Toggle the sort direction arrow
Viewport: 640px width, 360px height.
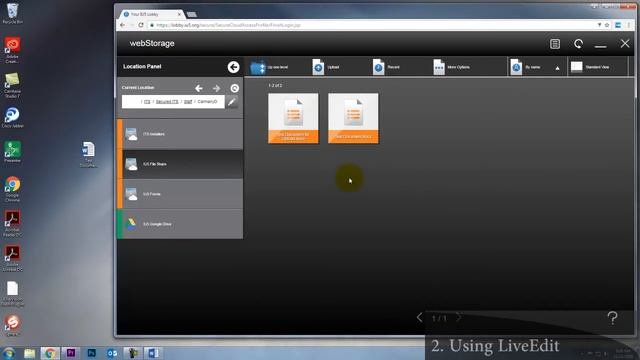[558, 68]
